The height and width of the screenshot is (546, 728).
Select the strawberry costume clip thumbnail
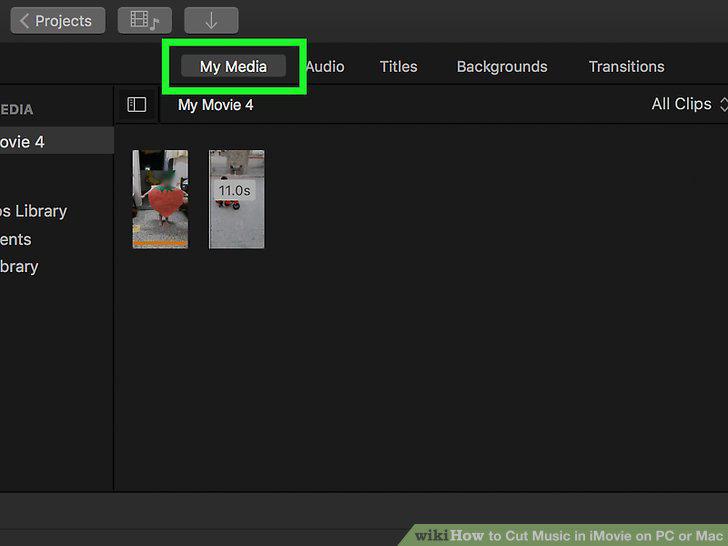pyautogui.click(x=160, y=199)
